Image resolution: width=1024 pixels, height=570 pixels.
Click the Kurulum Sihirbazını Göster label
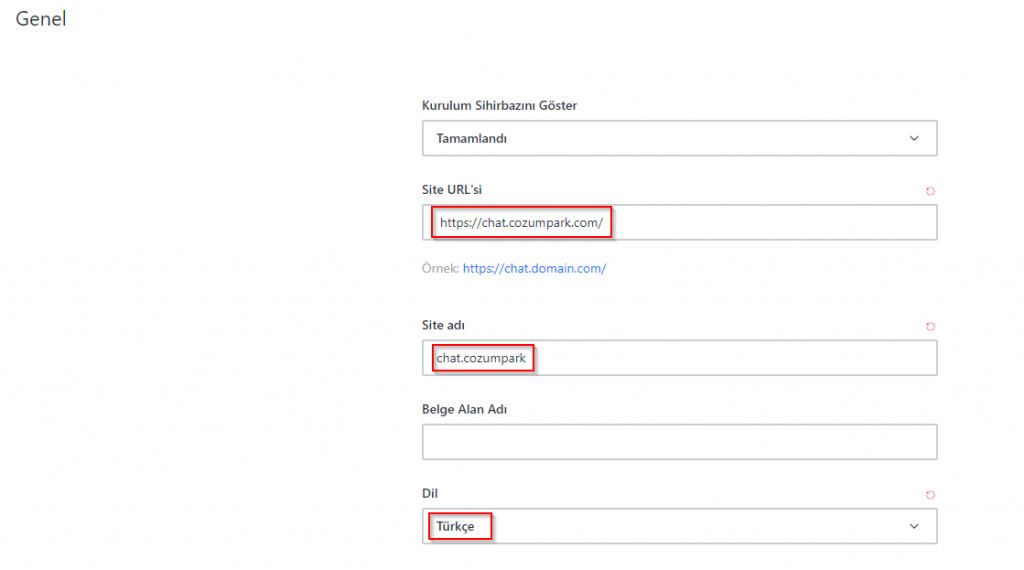500,106
